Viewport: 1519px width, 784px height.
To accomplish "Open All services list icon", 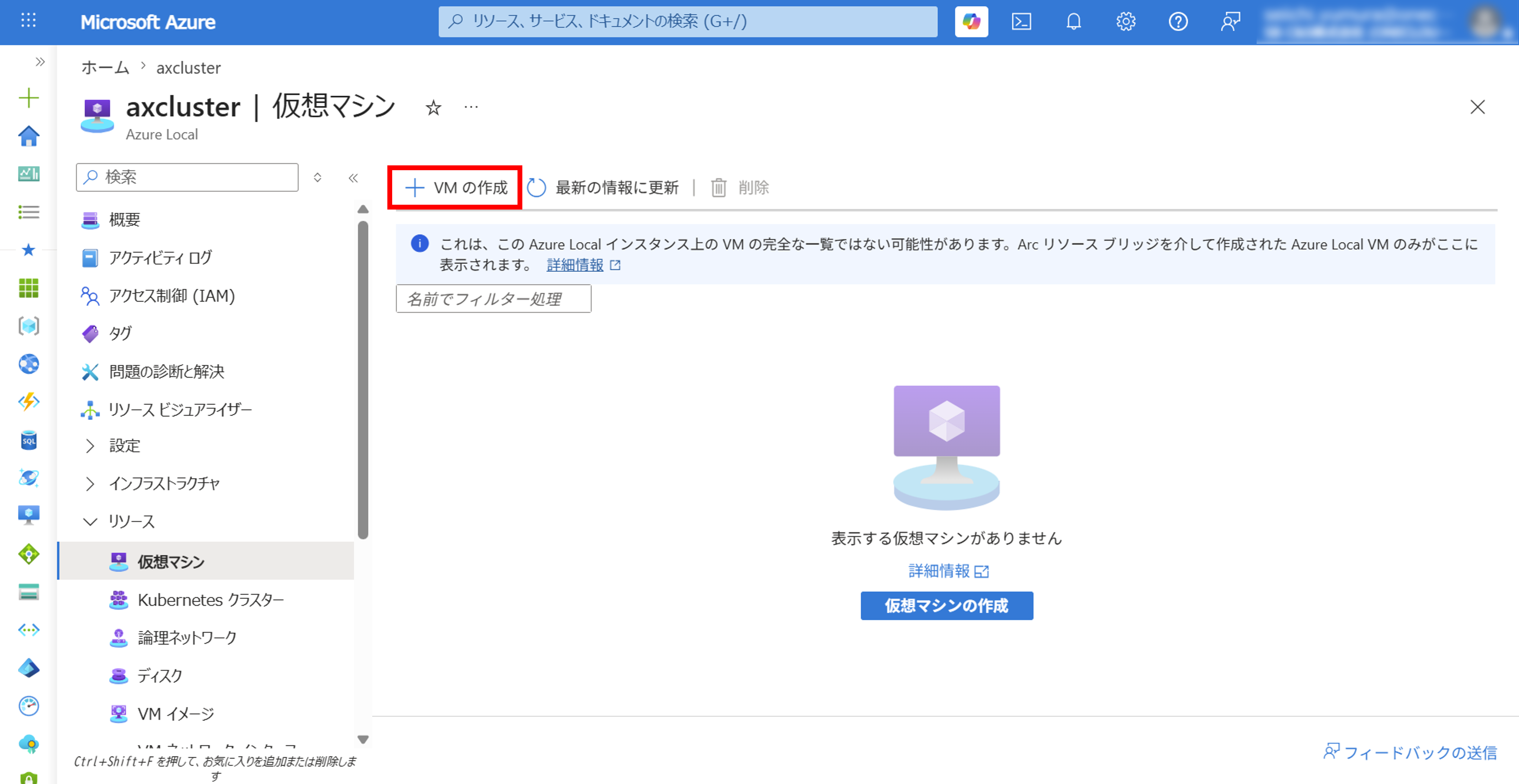I will [28, 212].
